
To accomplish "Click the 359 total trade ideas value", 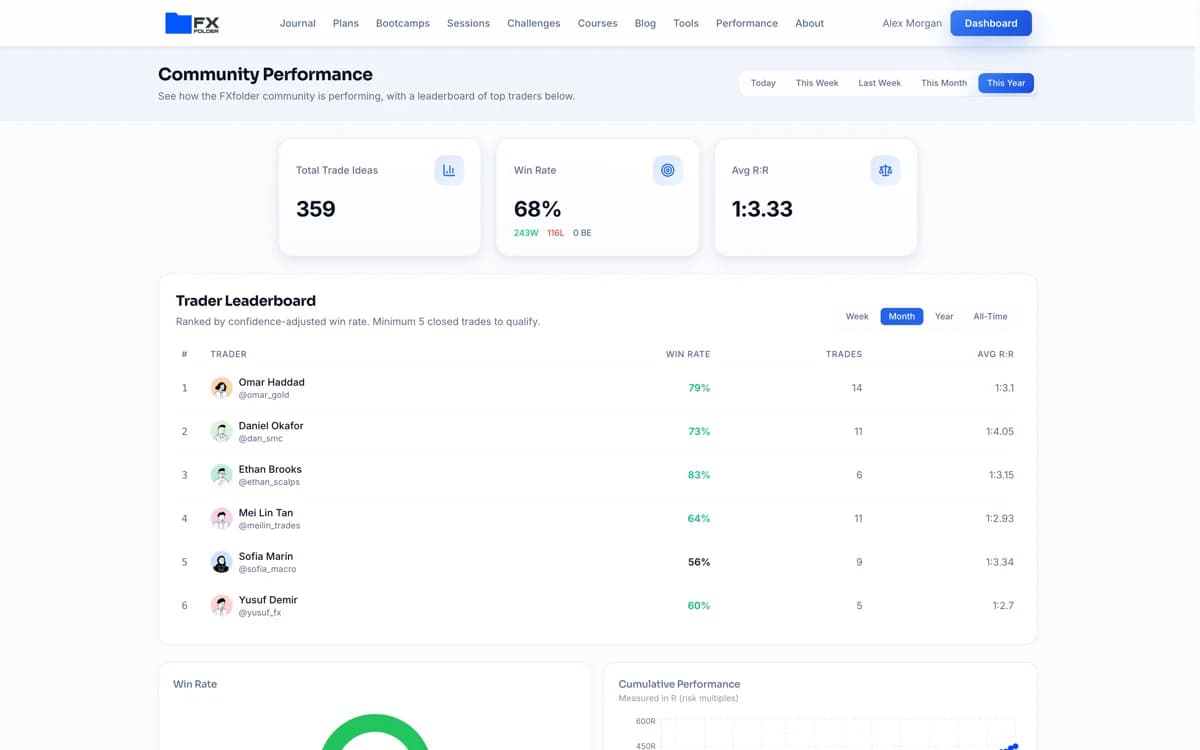I will 316,209.
